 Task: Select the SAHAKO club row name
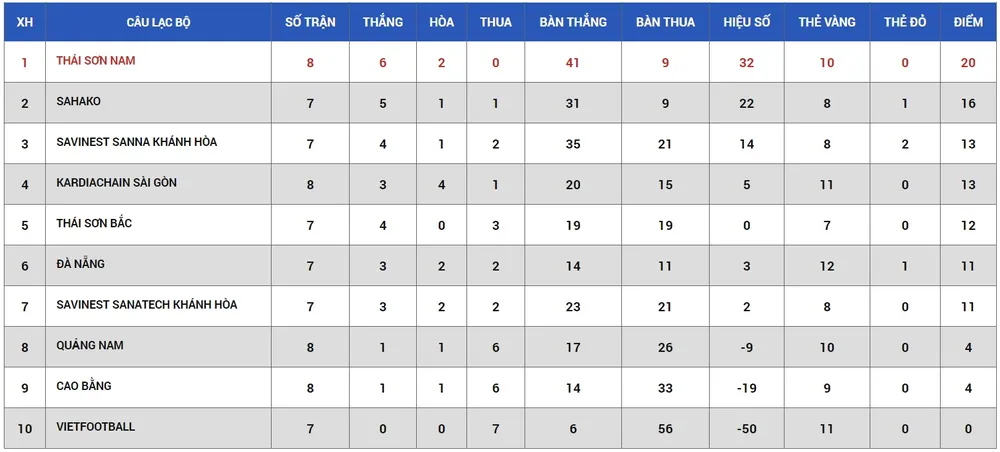[x=79, y=102]
